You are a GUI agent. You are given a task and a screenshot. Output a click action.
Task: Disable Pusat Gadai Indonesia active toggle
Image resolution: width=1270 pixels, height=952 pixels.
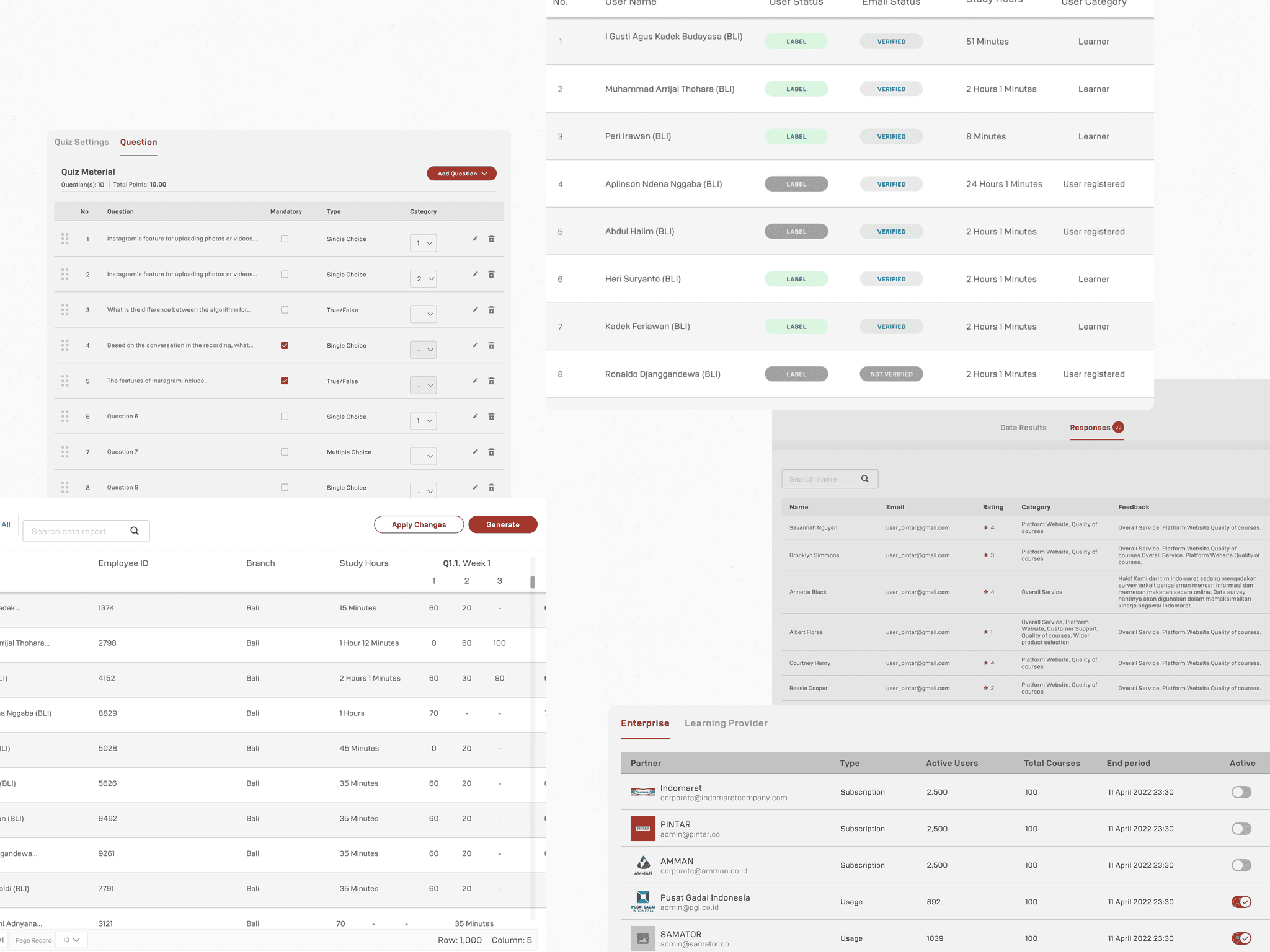point(1241,902)
